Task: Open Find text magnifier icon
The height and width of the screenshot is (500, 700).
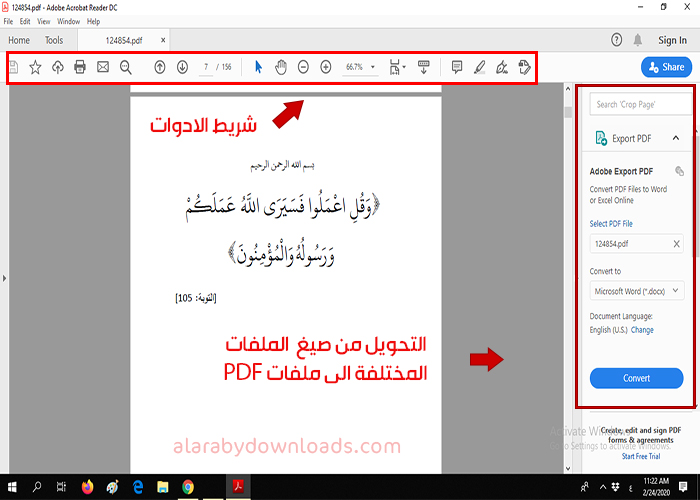Action: click(126, 67)
